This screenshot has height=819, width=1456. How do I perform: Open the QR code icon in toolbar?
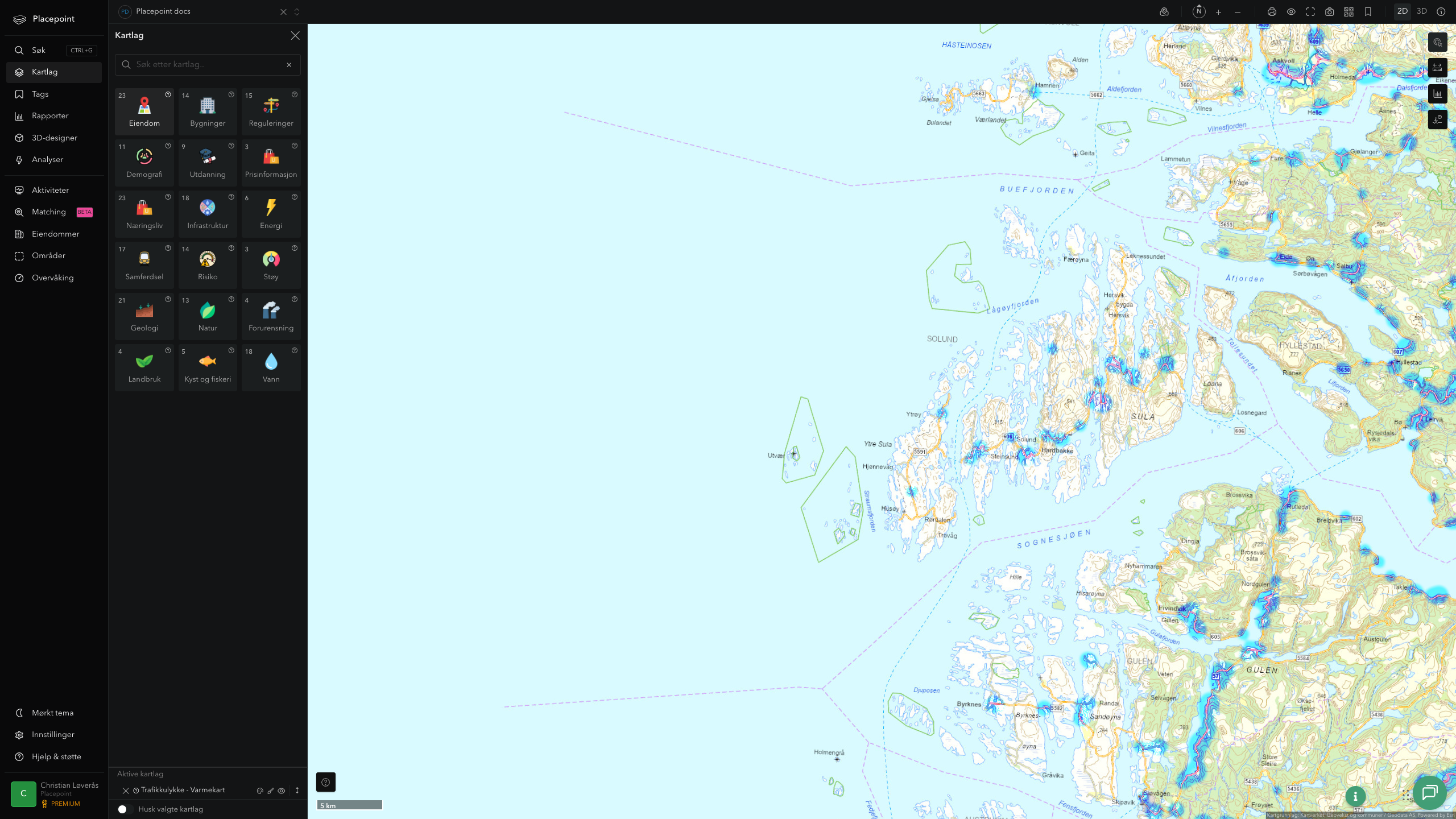point(1349,12)
